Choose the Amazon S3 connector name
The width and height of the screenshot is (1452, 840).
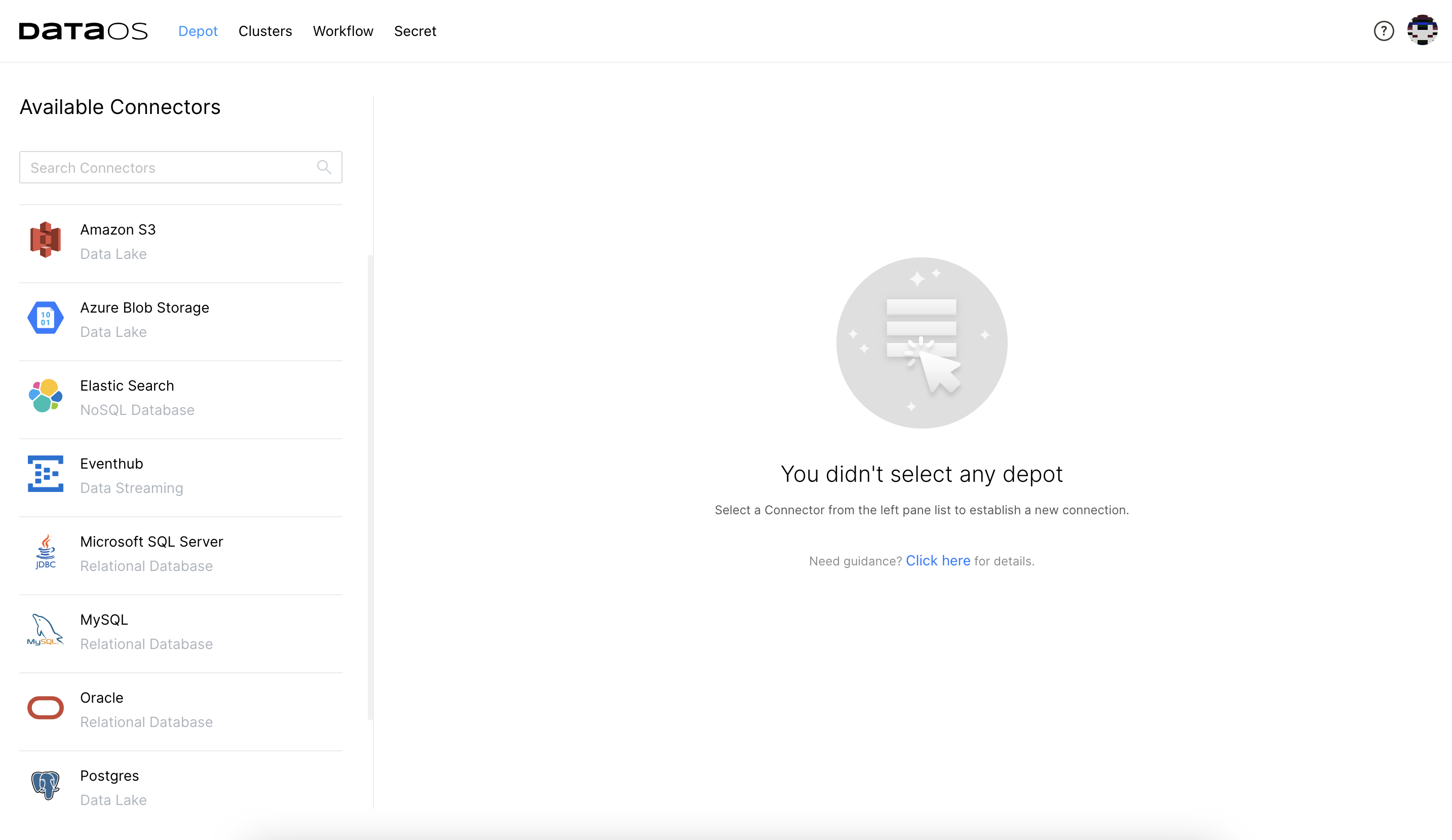coord(118,230)
